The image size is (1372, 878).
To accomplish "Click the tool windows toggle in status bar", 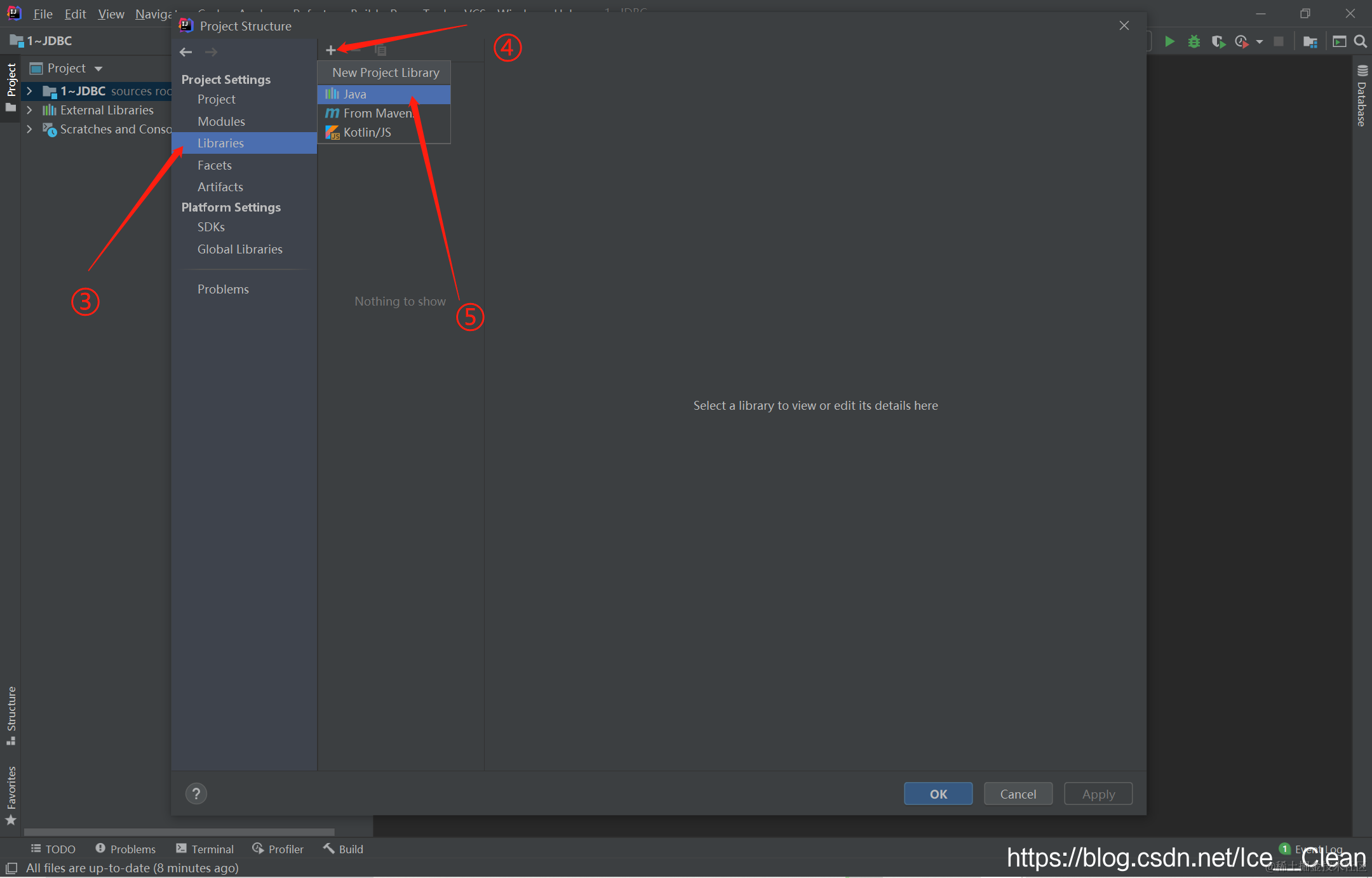I will coord(11,868).
